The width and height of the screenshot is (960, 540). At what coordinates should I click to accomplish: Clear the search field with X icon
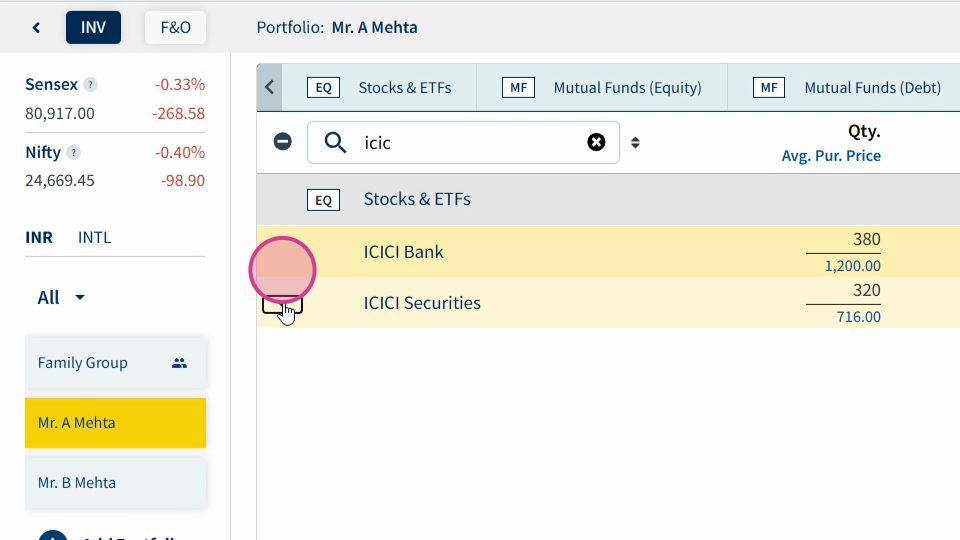[x=596, y=142]
